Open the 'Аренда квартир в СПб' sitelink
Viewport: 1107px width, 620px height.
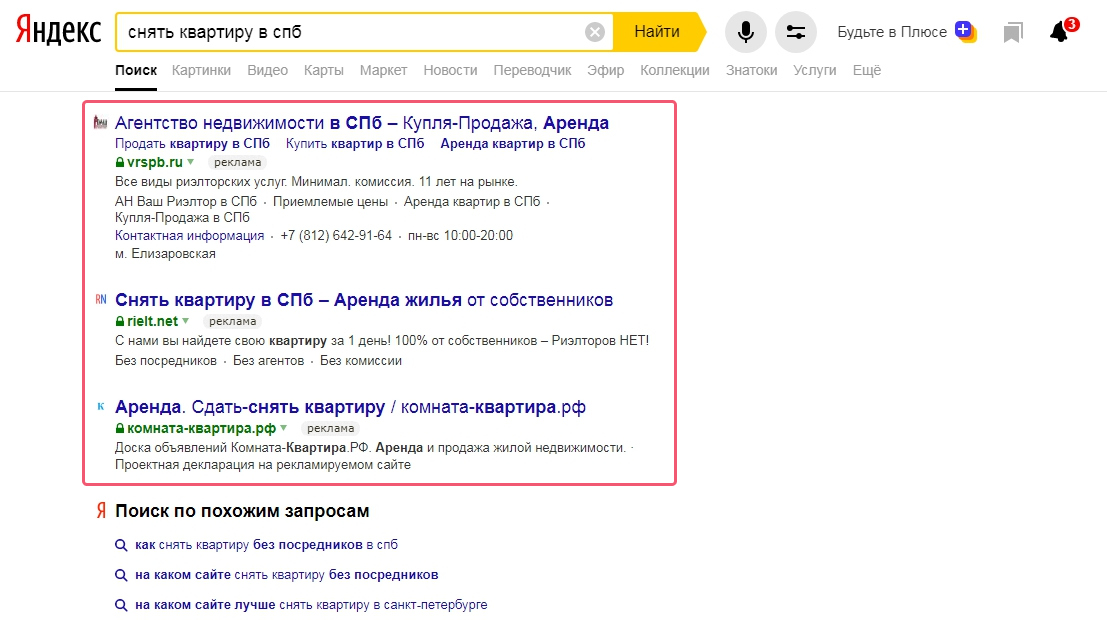point(513,143)
